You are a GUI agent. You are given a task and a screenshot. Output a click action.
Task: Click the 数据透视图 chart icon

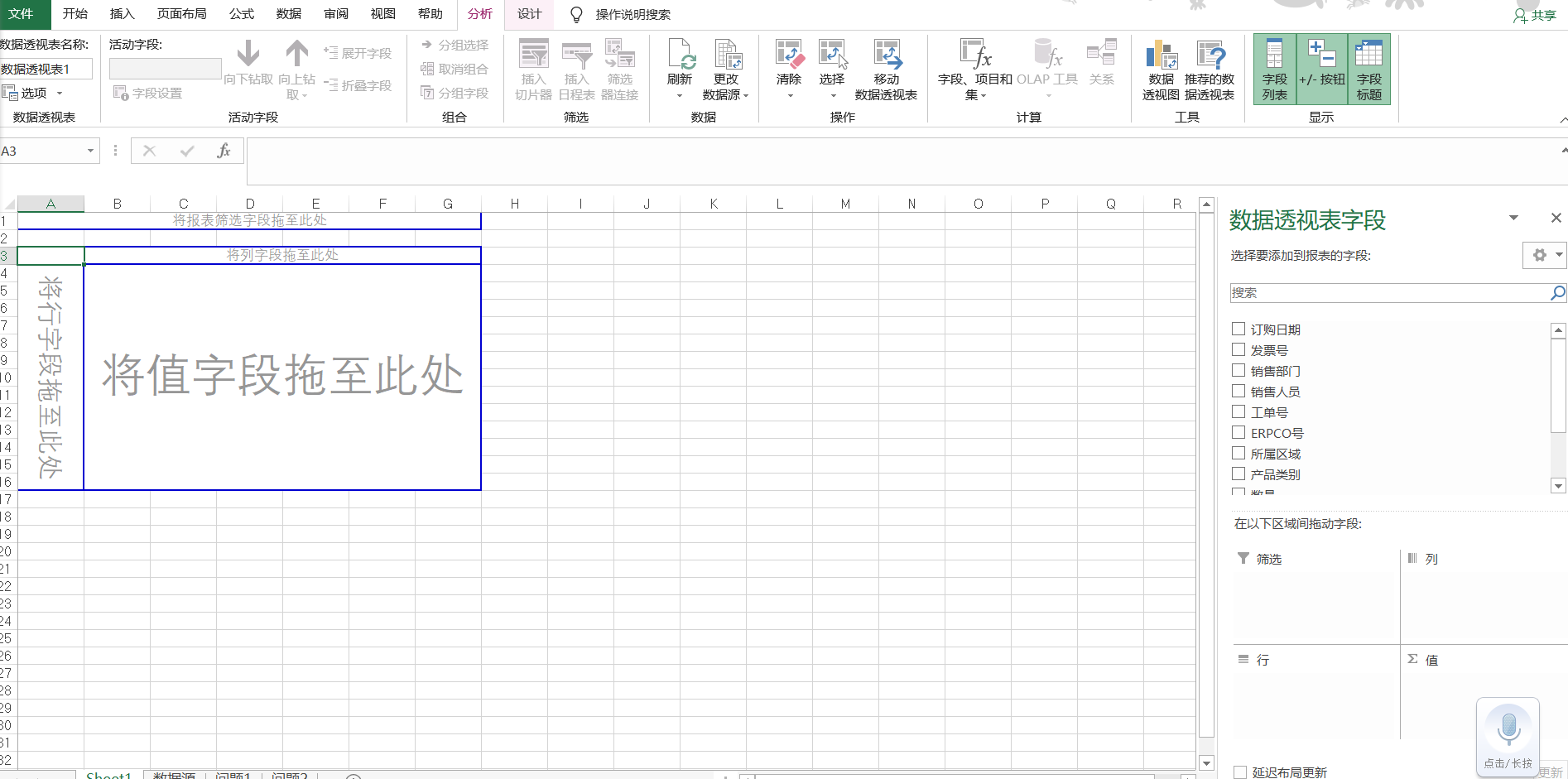1162,55
